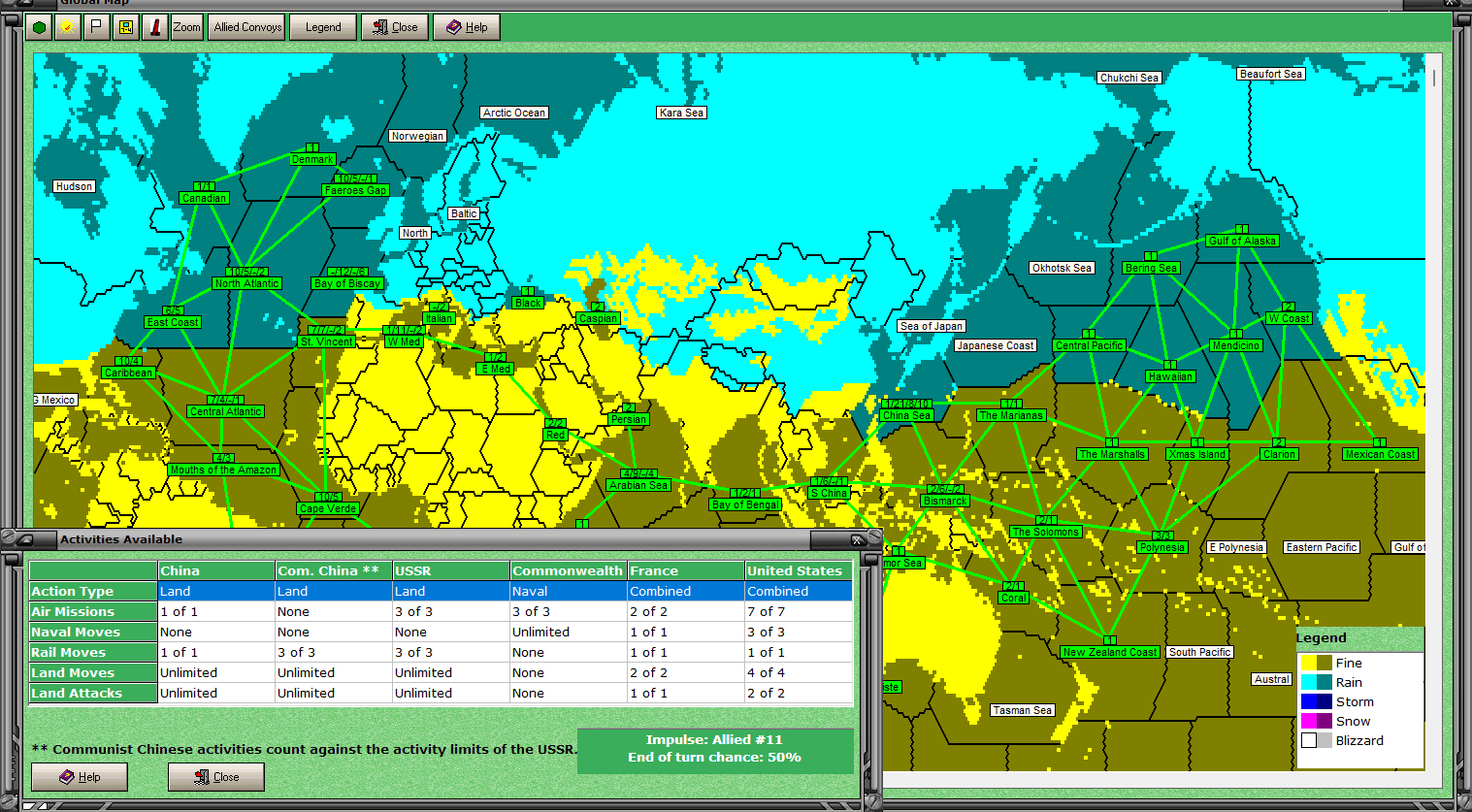The height and width of the screenshot is (812, 1472).
Task: Click the Okhotsk Sea map label
Action: (1063, 268)
